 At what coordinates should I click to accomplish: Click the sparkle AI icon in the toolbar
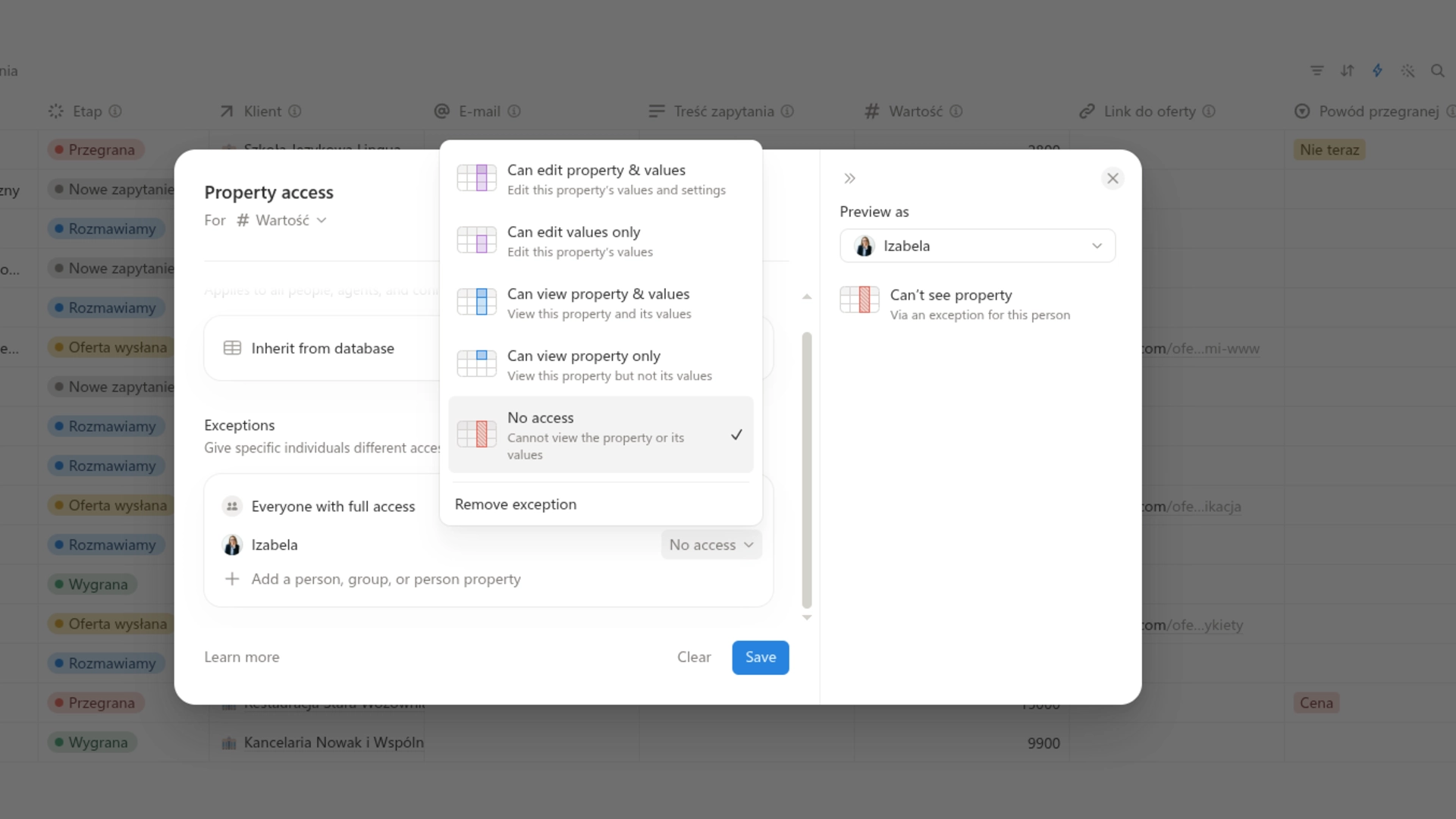[1407, 71]
